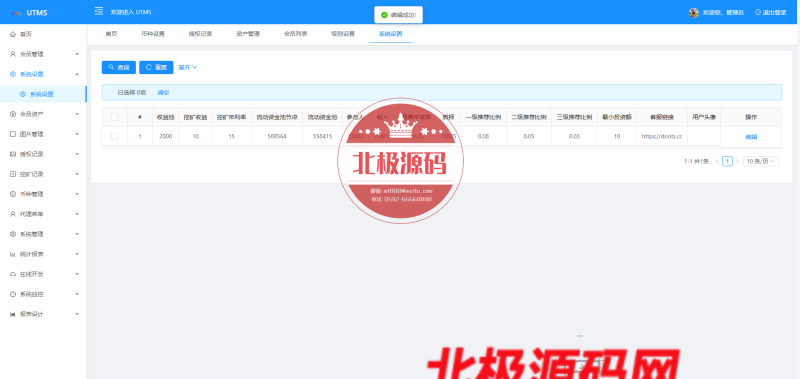Click the 558415 cell in the table
This screenshot has height=379, width=800.
point(322,137)
